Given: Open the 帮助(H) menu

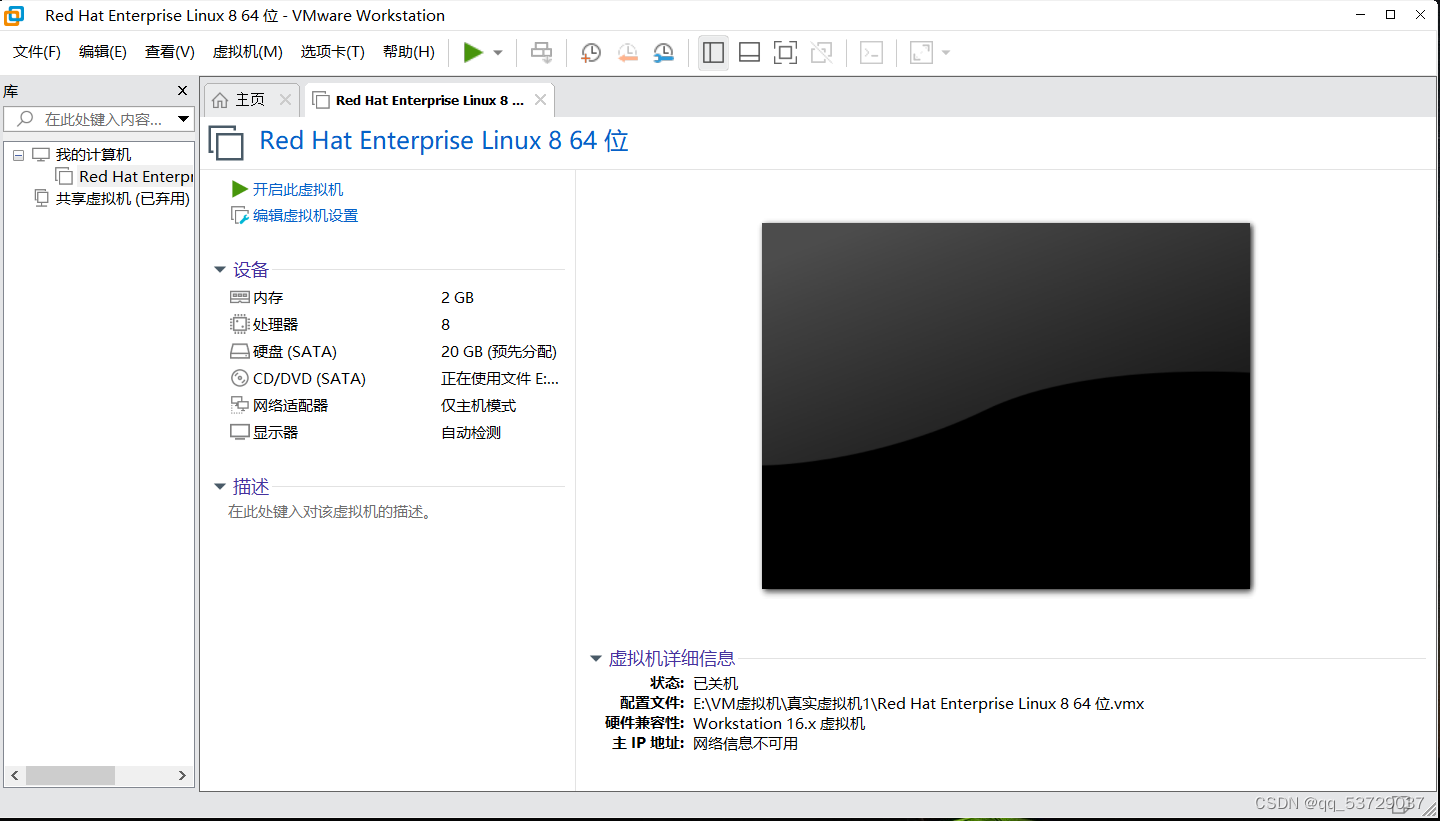Looking at the screenshot, I should tap(409, 52).
